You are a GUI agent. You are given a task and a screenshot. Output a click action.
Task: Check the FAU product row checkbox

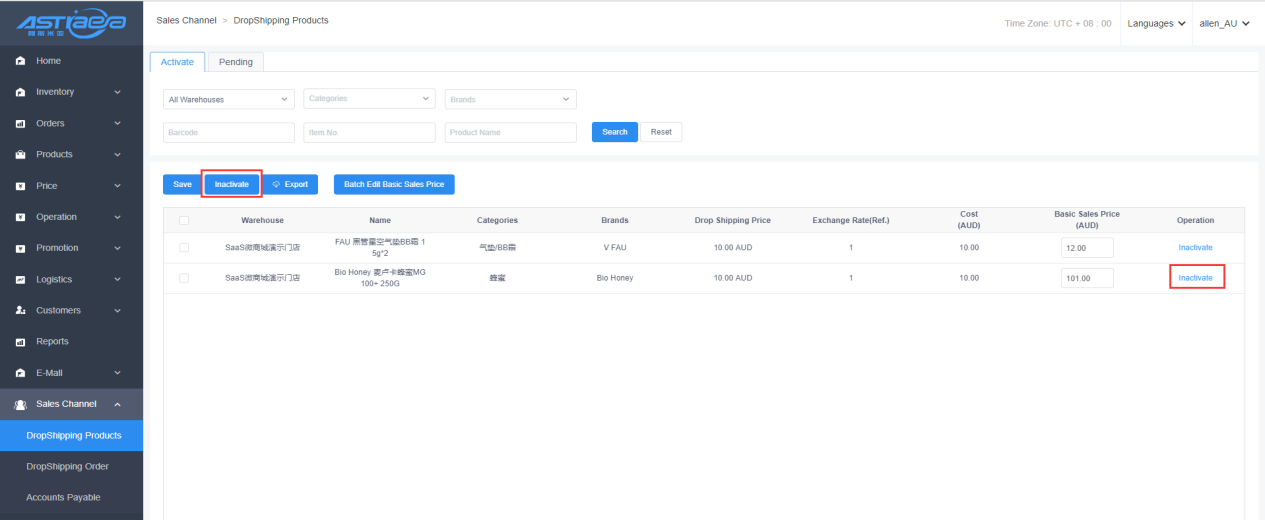pyautogui.click(x=183, y=247)
